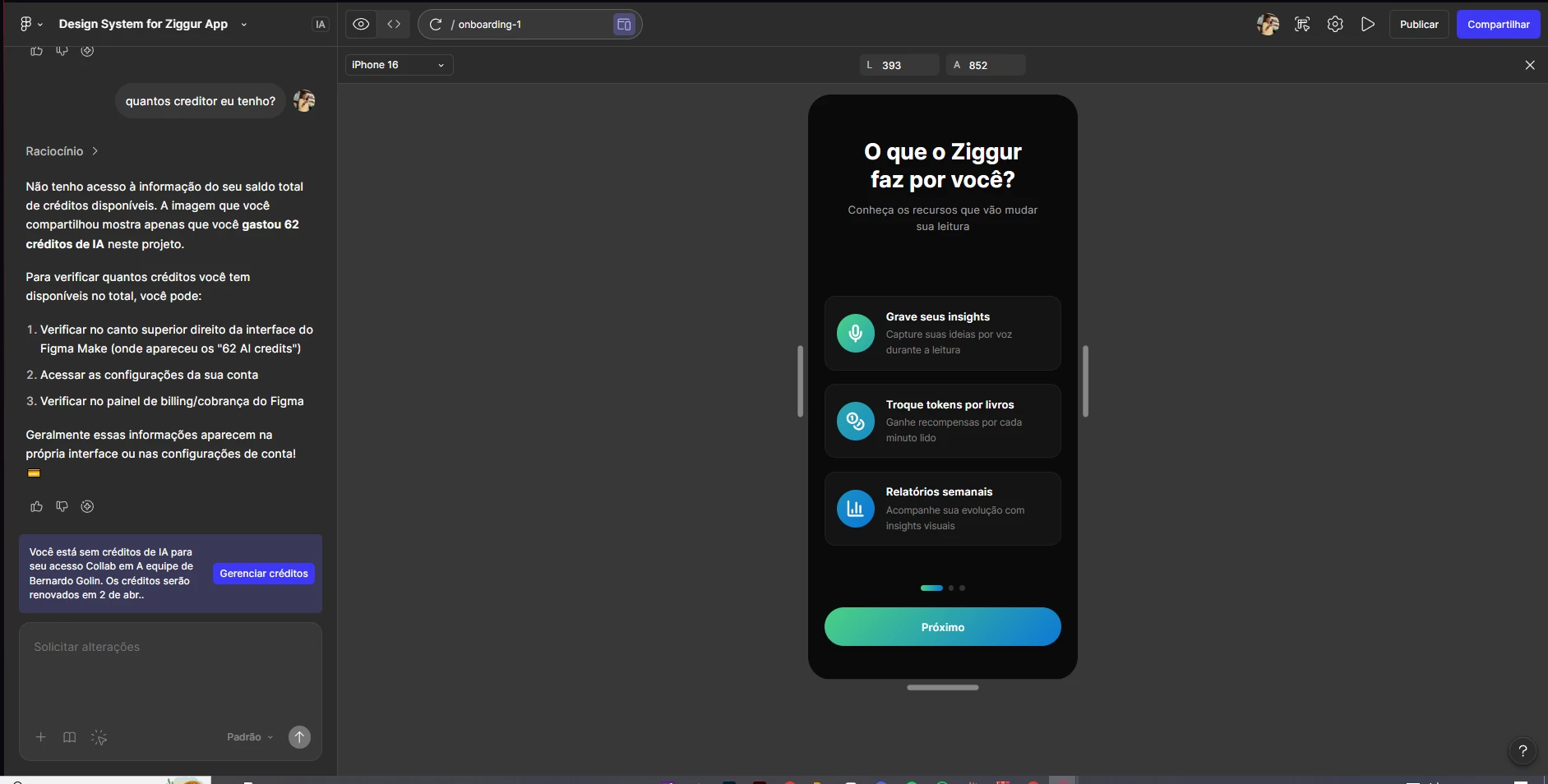Select the Troque tokens por livros card title
1548x784 pixels.
coord(950,404)
